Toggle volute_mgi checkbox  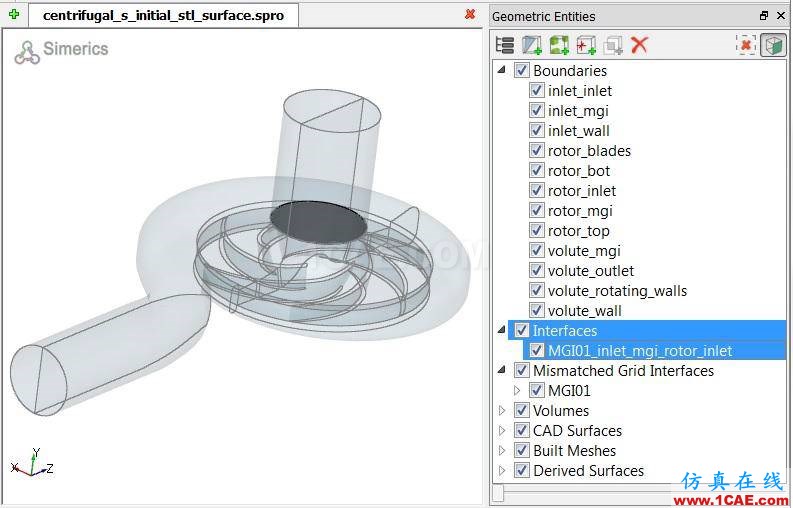pos(537,250)
